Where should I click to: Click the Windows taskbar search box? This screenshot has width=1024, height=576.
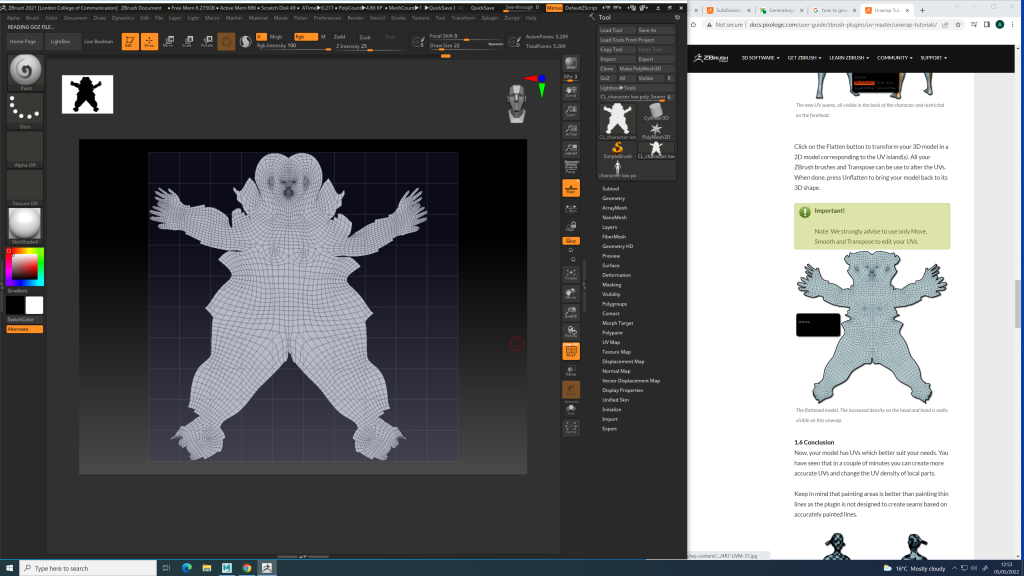coord(88,568)
